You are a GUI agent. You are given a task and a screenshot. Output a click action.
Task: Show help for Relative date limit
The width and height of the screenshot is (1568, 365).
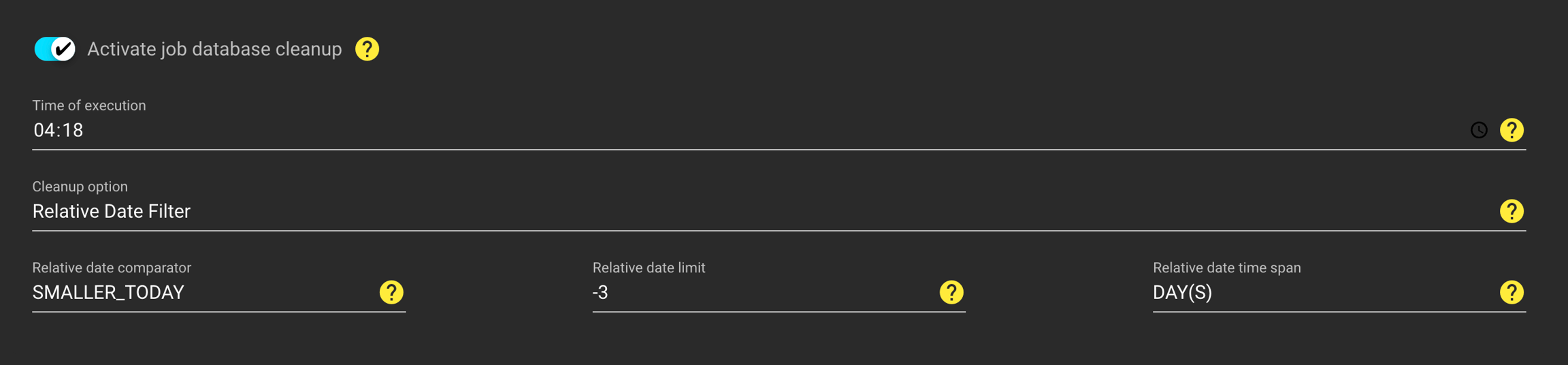pos(951,292)
